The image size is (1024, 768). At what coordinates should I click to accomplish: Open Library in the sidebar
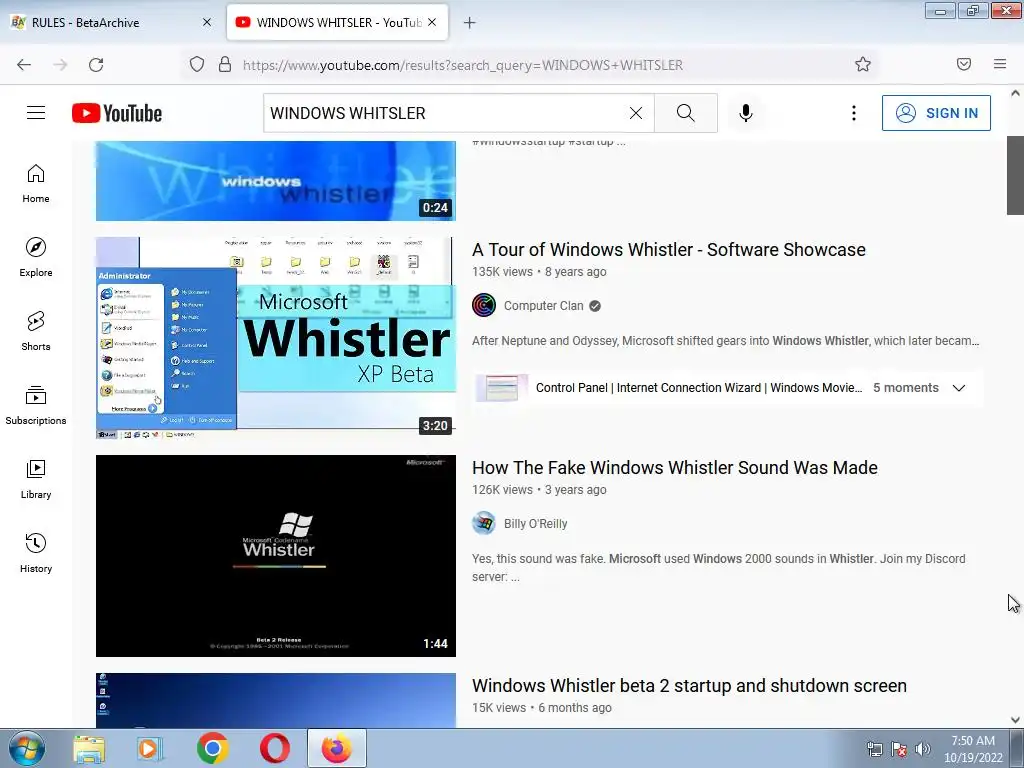tap(36, 480)
